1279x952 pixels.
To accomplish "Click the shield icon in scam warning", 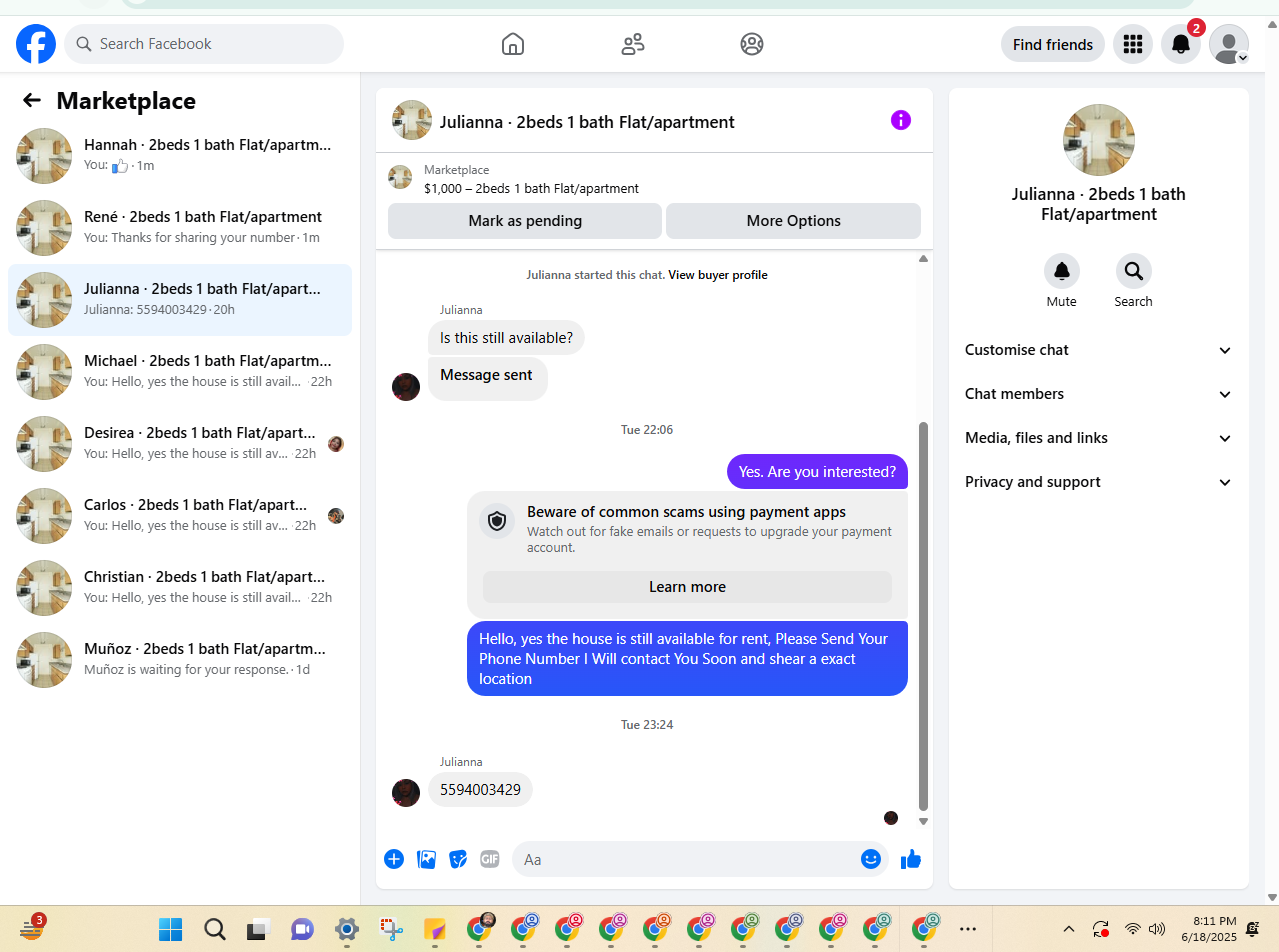I will coord(497,521).
